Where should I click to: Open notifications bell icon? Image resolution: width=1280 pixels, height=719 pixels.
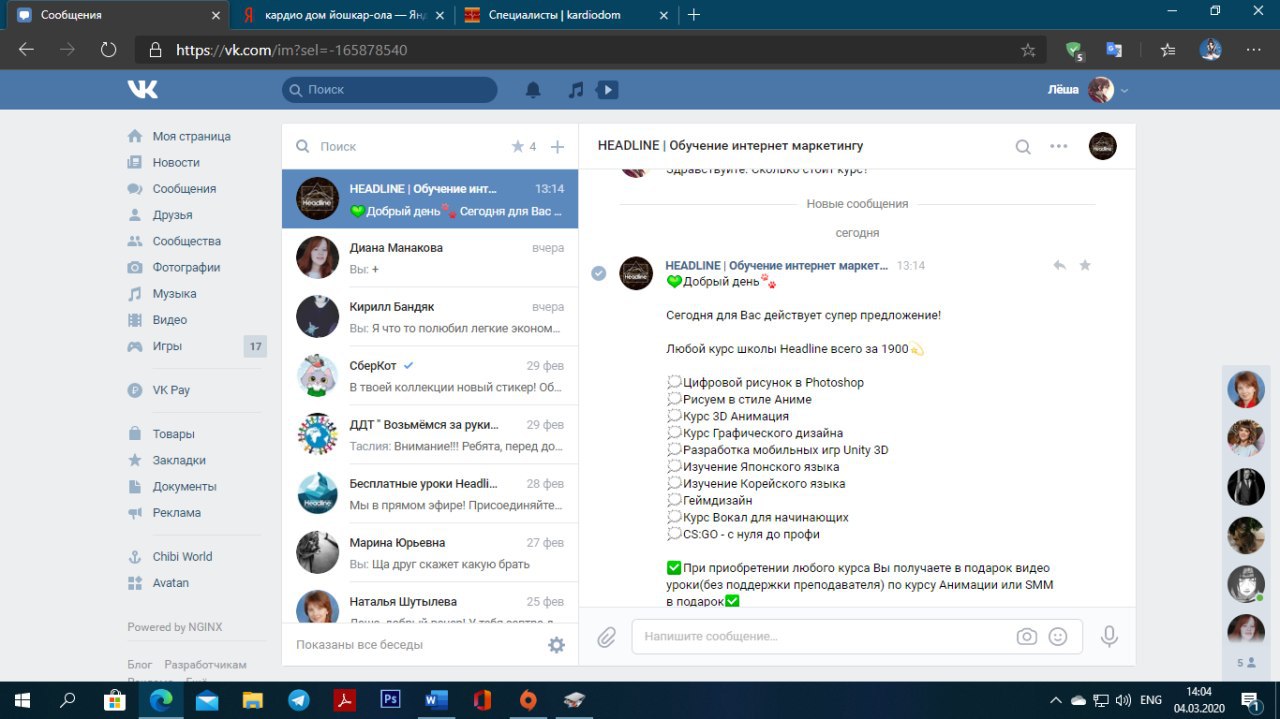coord(533,90)
